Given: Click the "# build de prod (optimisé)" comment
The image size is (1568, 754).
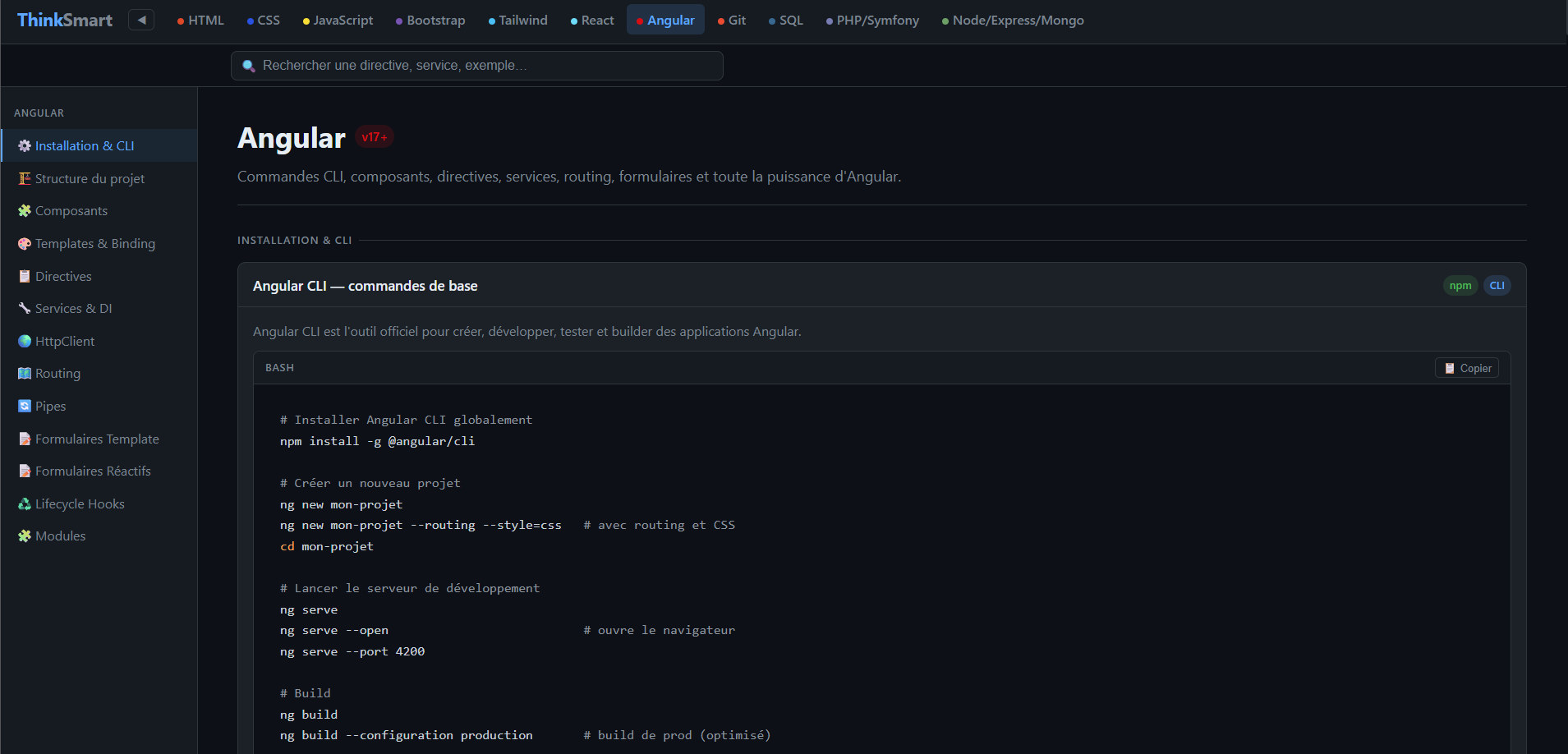Looking at the screenshot, I should pos(678,736).
